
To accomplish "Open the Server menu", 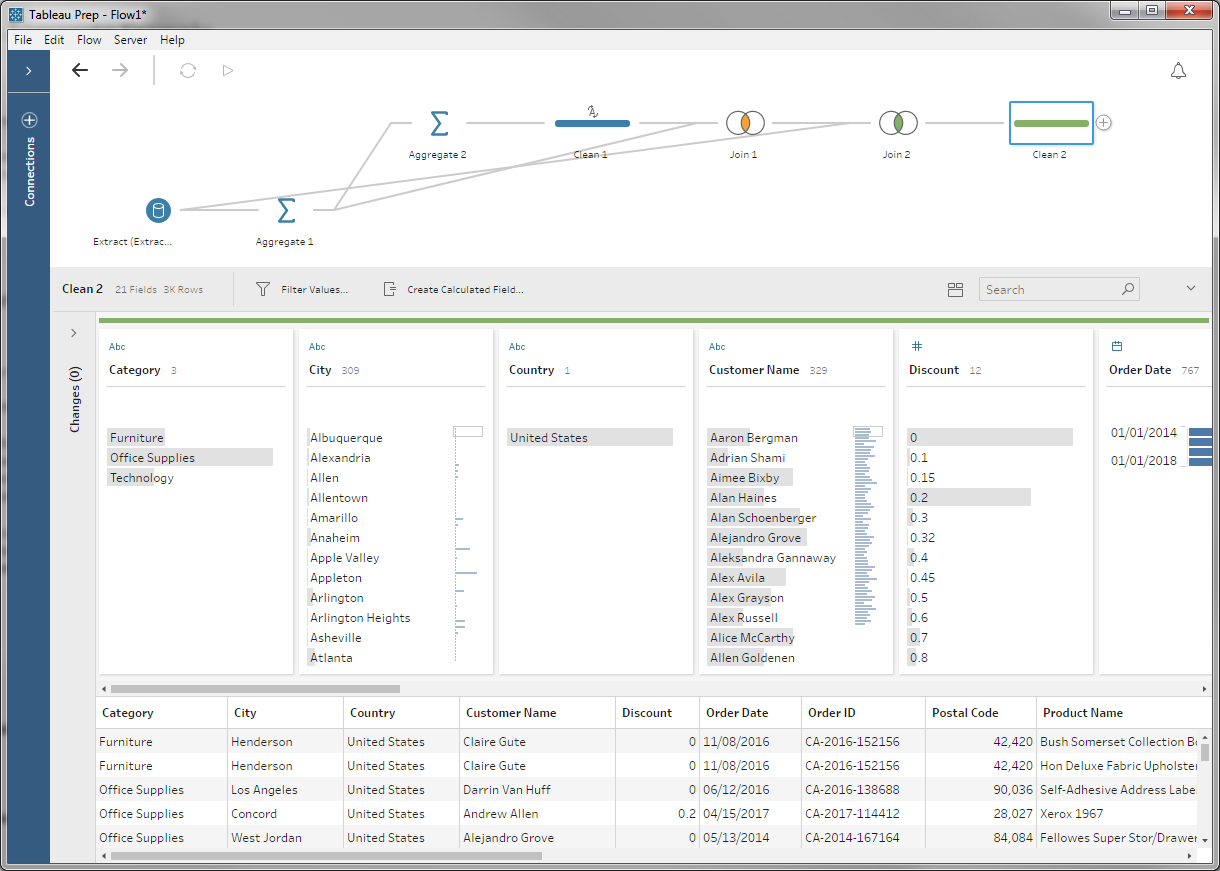I will [x=130, y=40].
